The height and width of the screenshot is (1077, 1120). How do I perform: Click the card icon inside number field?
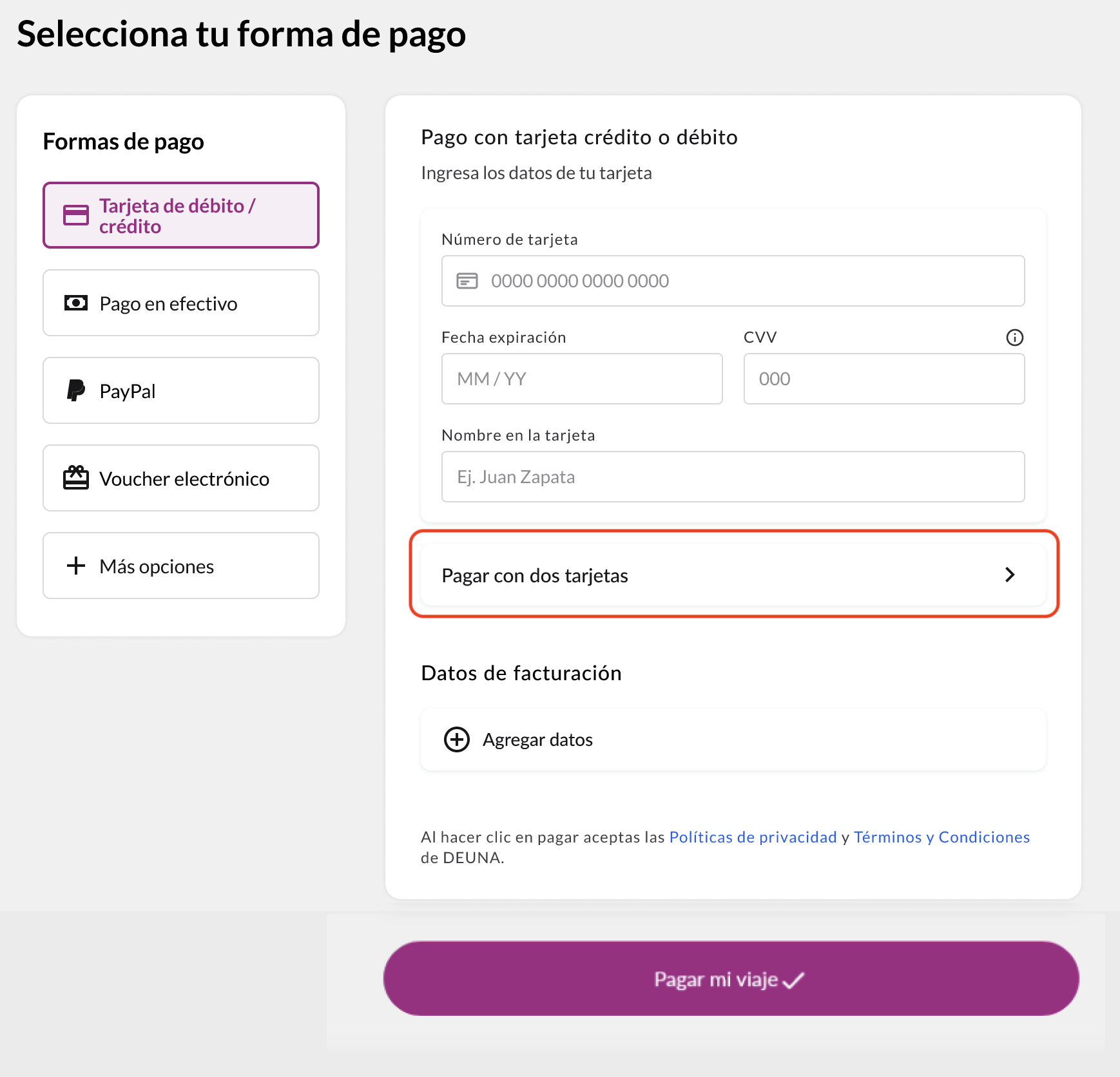tap(467, 281)
